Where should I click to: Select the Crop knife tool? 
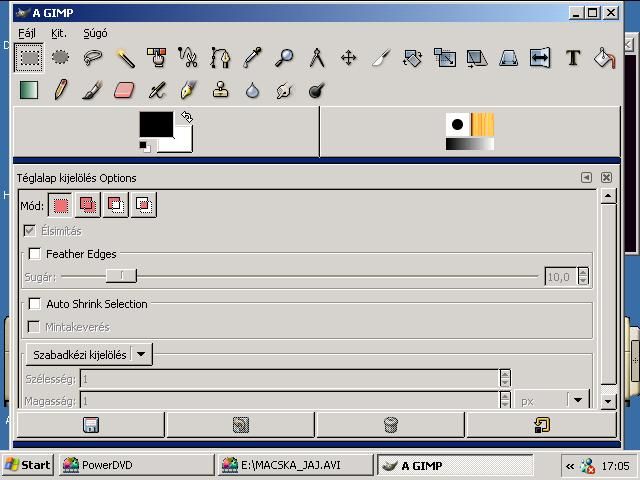point(380,58)
